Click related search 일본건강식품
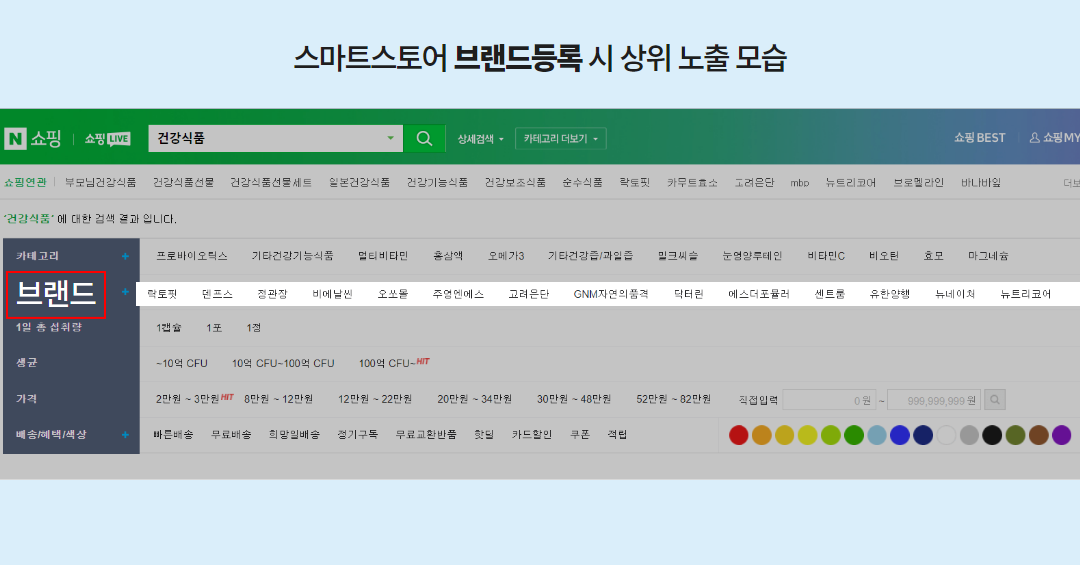This screenshot has width=1080, height=565. tap(360, 183)
